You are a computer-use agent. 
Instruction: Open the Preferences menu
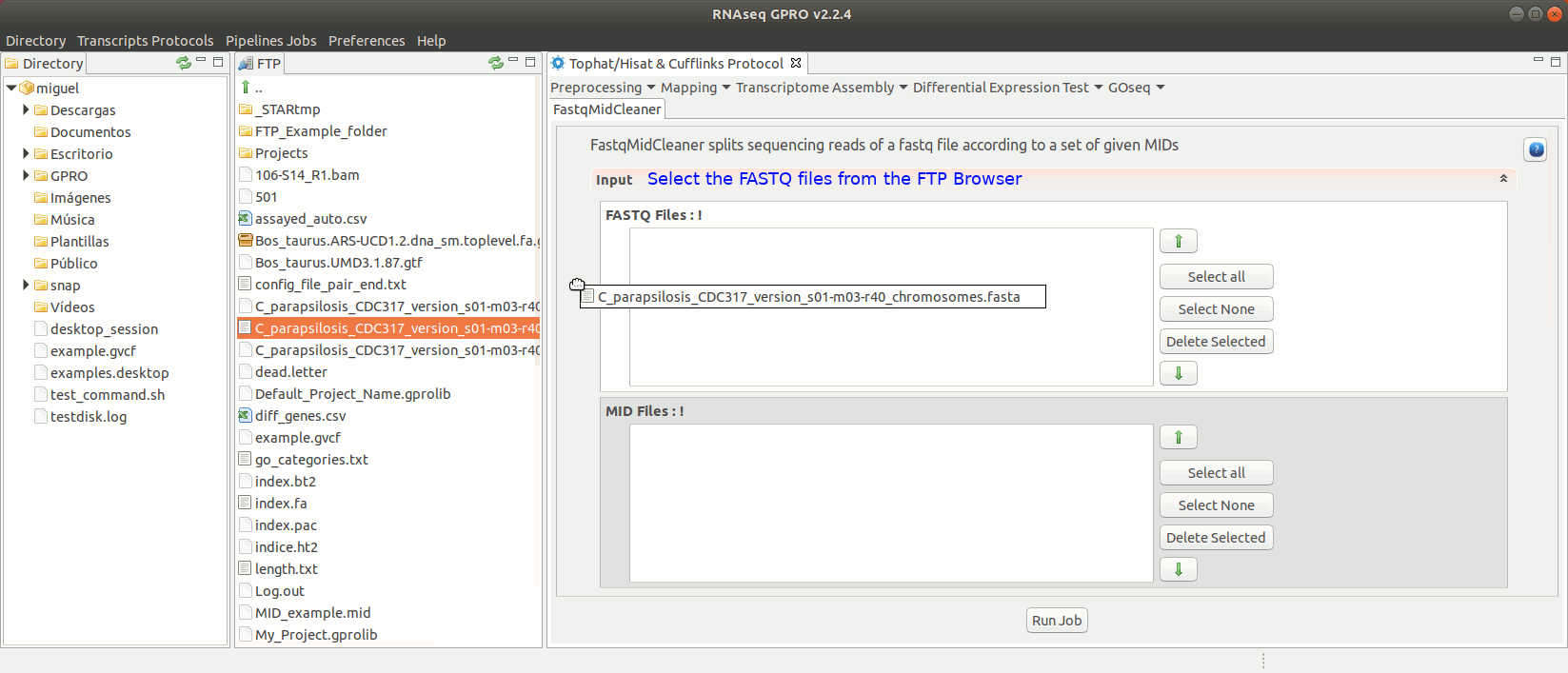point(367,41)
